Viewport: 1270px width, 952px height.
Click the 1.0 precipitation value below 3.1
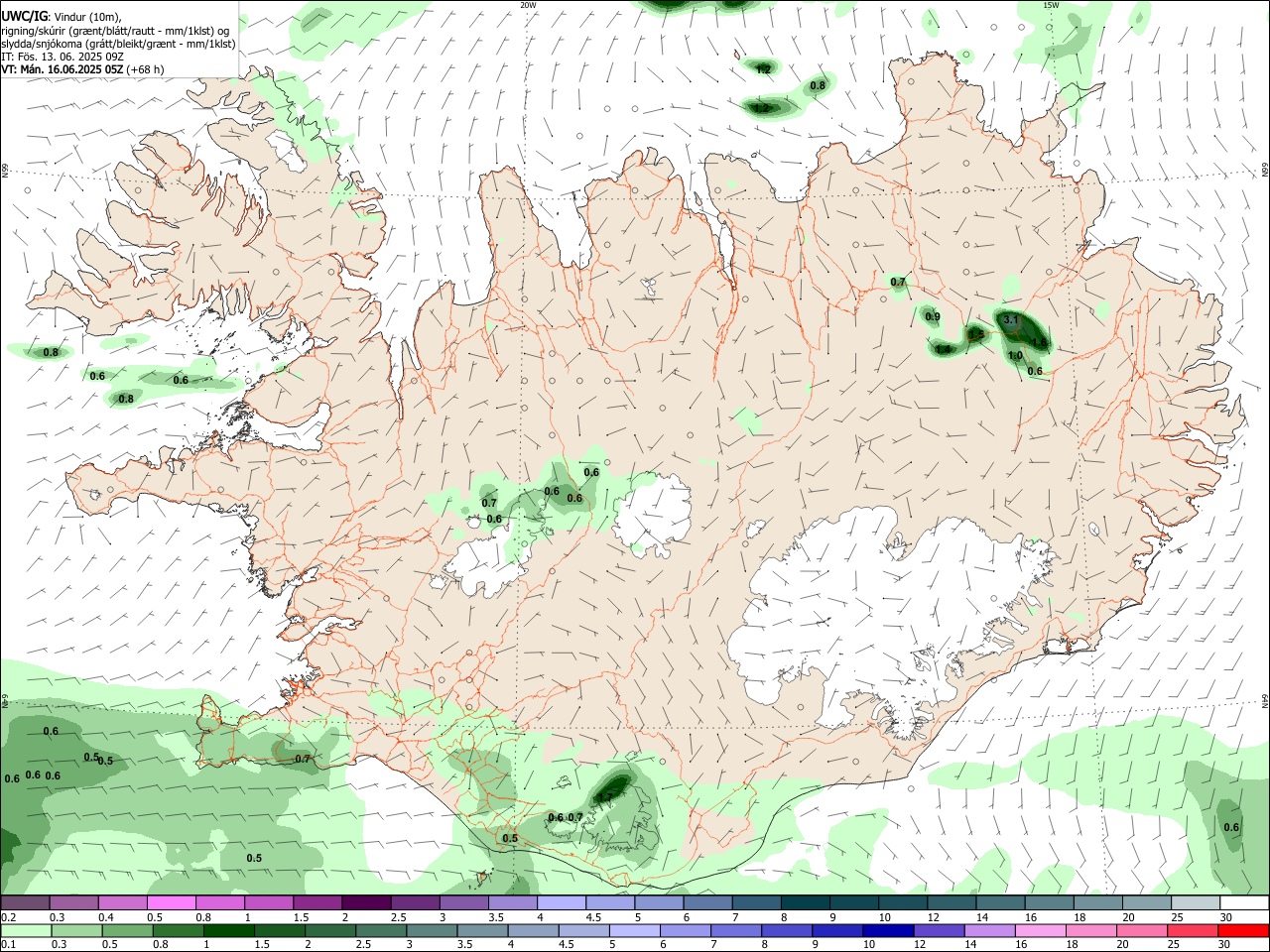pyautogui.click(x=1015, y=355)
